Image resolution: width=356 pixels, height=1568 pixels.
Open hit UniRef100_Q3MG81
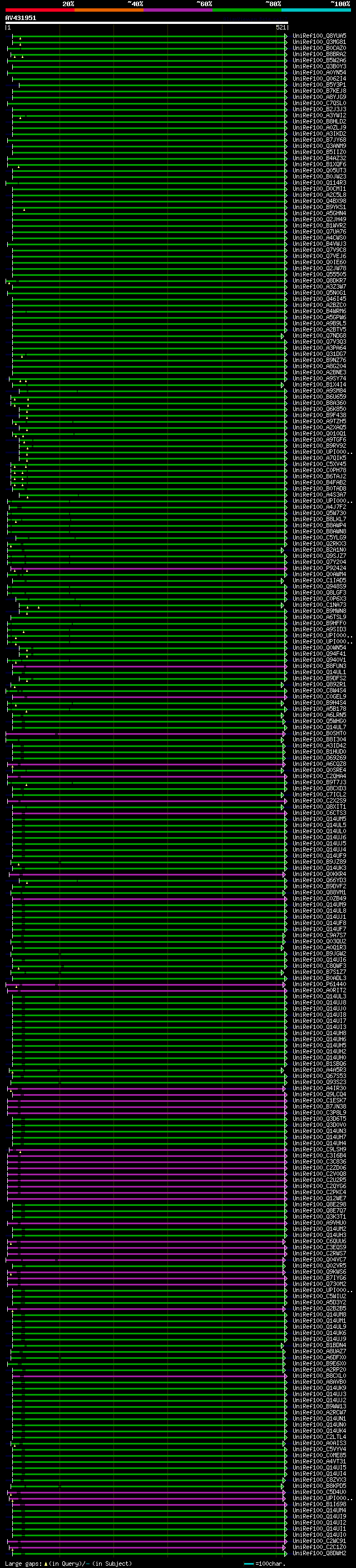319,42
